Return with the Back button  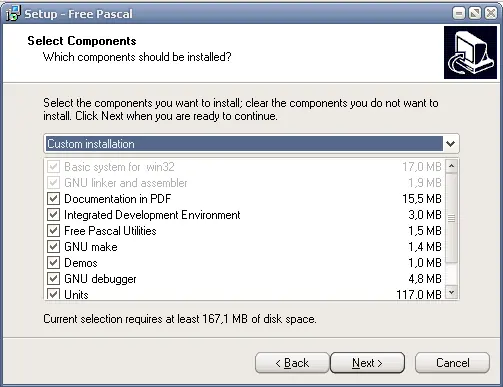click(x=292, y=363)
